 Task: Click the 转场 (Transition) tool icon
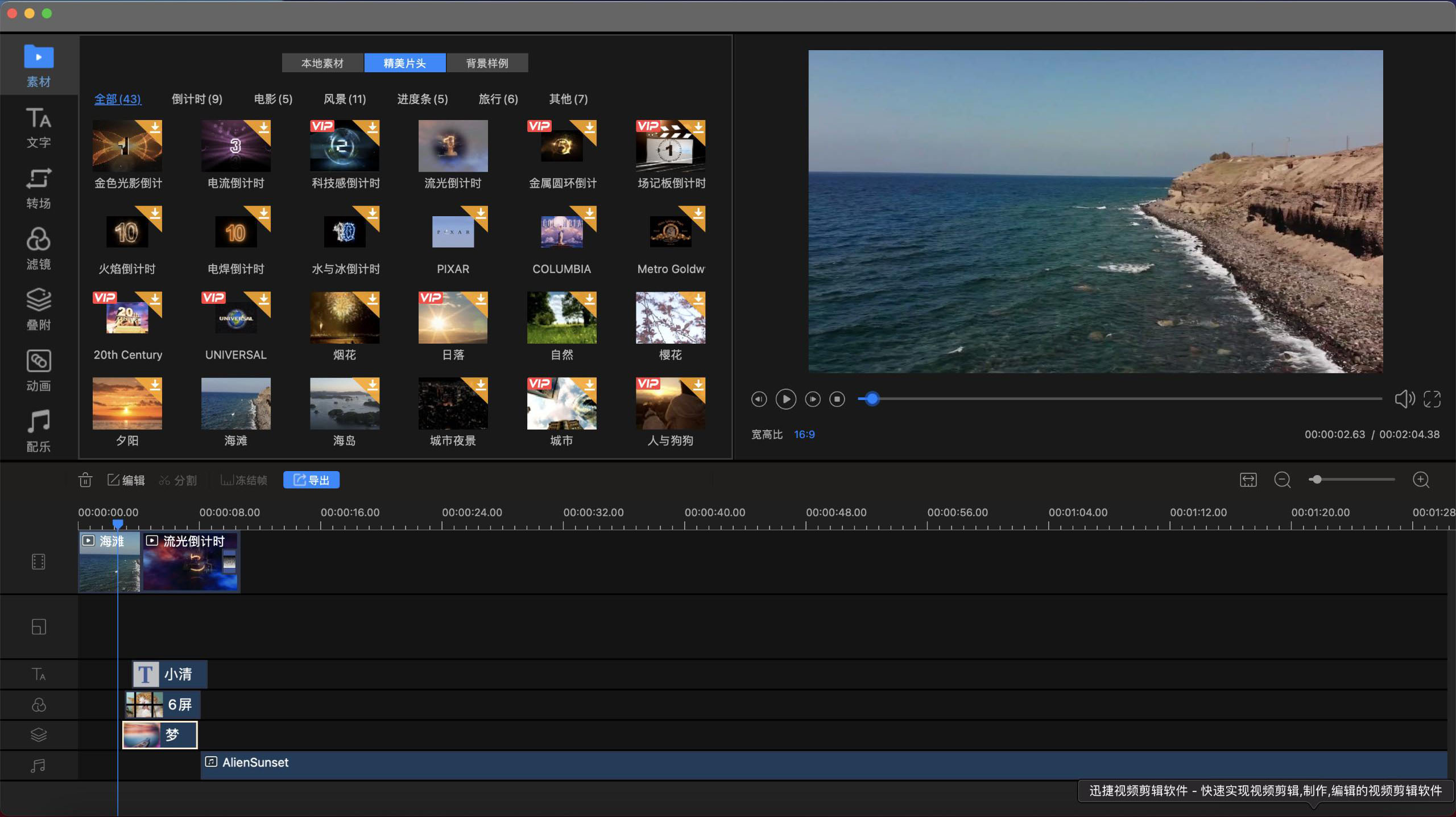pos(37,190)
